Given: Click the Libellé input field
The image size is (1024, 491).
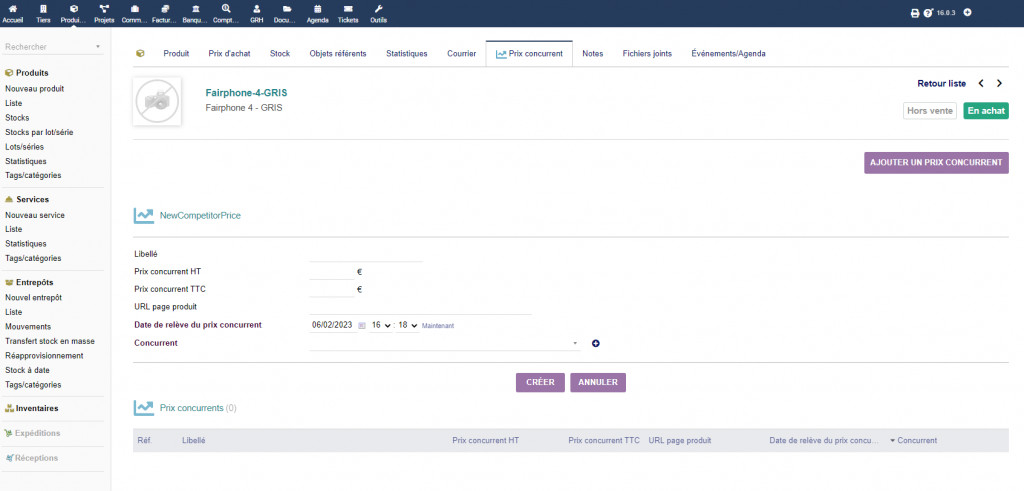Looking at the screenshot, I should (366, 254).
